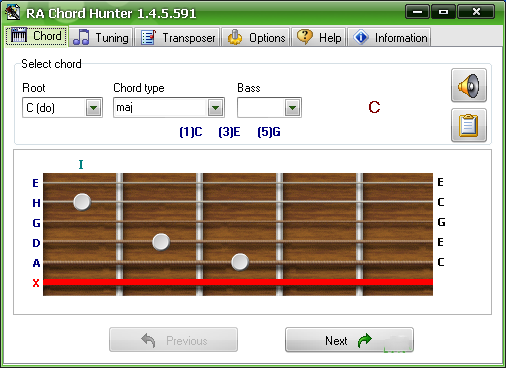506x368 pixels.
Task: Expand the Bass dropdown arrow
Action: click(292, 108)
